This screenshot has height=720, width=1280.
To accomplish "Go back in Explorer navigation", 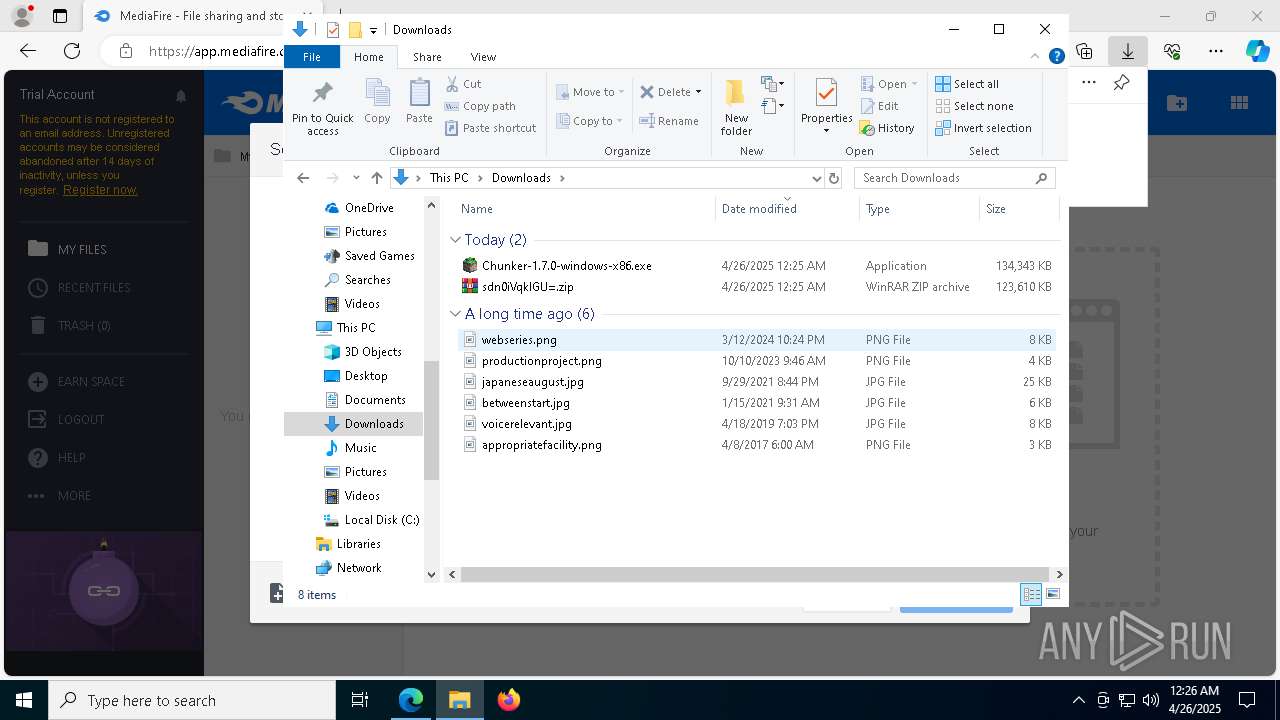I will click(304, 178).
